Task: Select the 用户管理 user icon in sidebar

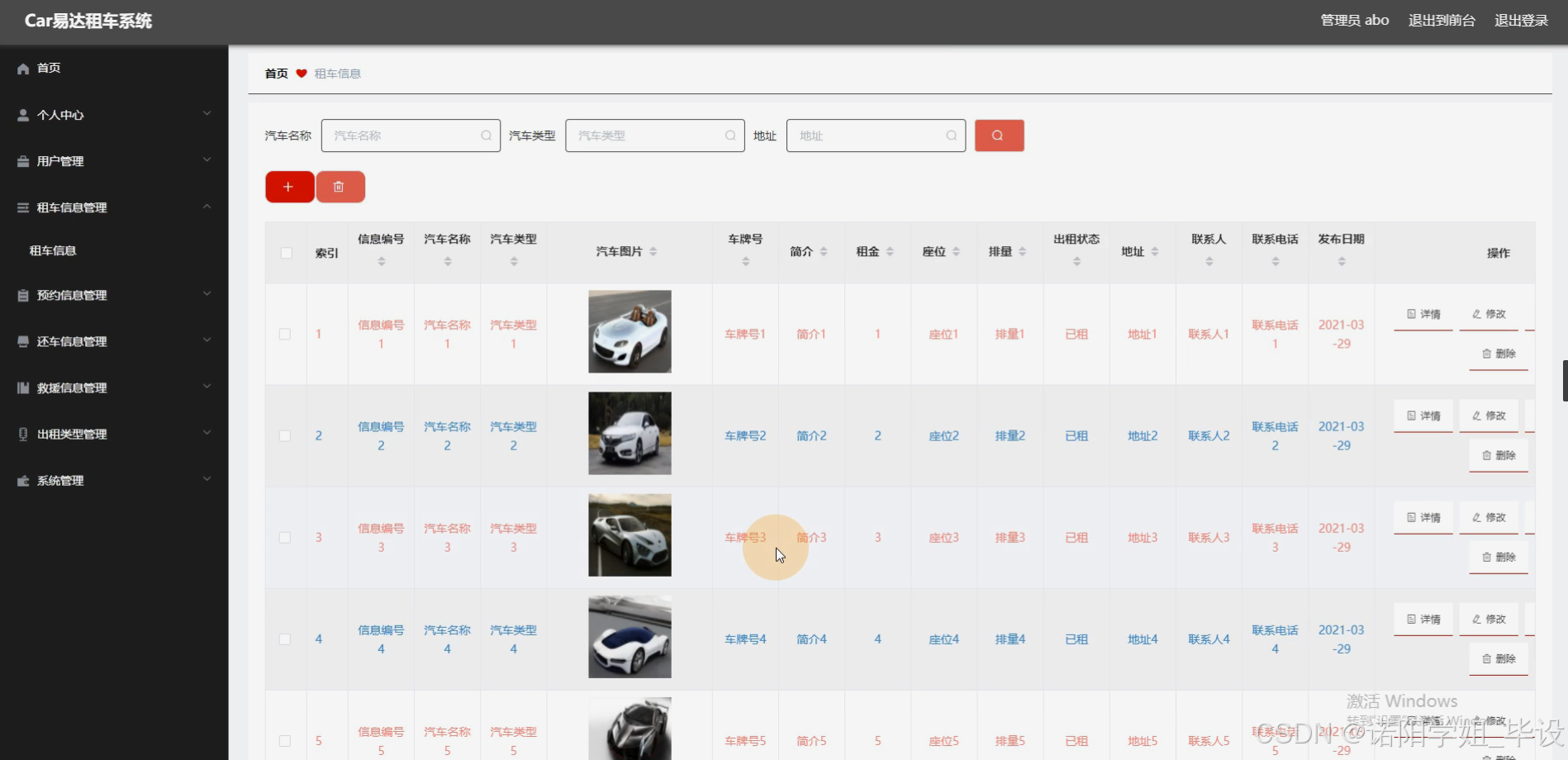Action: tap(22, 161)
